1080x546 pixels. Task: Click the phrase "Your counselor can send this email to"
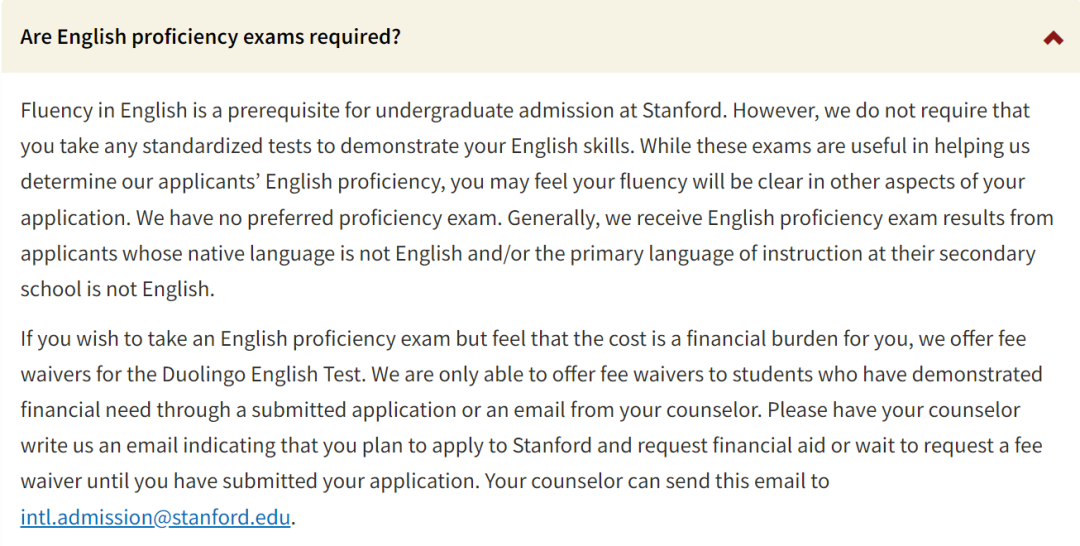click(x=657, y=481)
